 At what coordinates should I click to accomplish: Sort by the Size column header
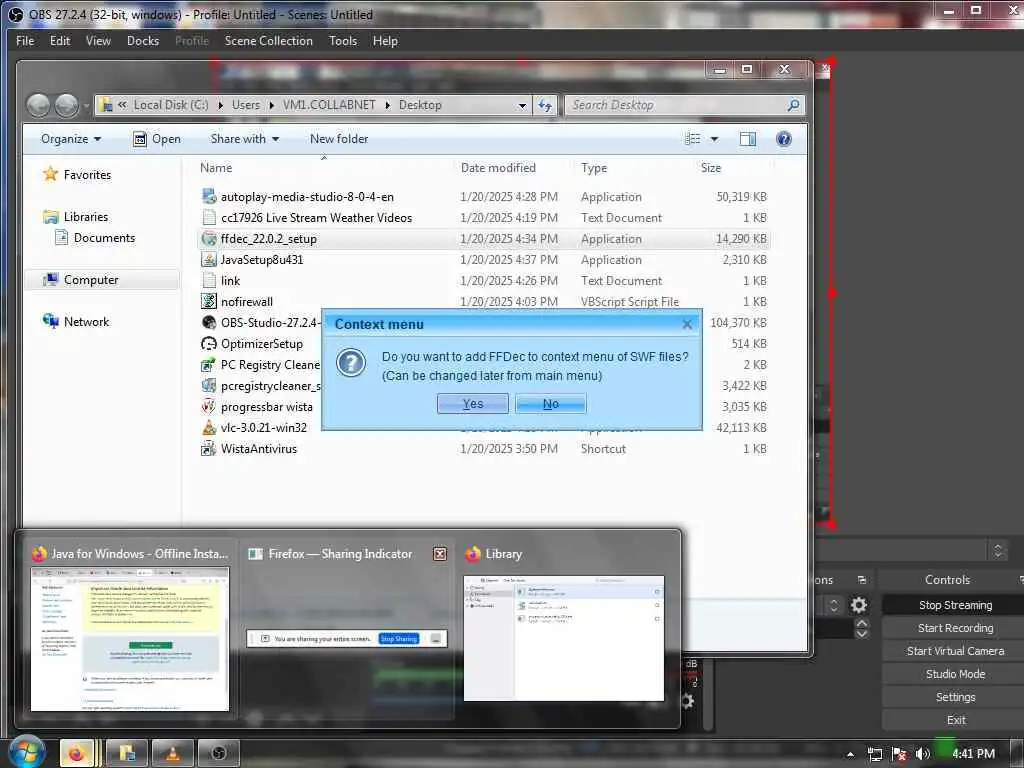click(x=711, y=168)
